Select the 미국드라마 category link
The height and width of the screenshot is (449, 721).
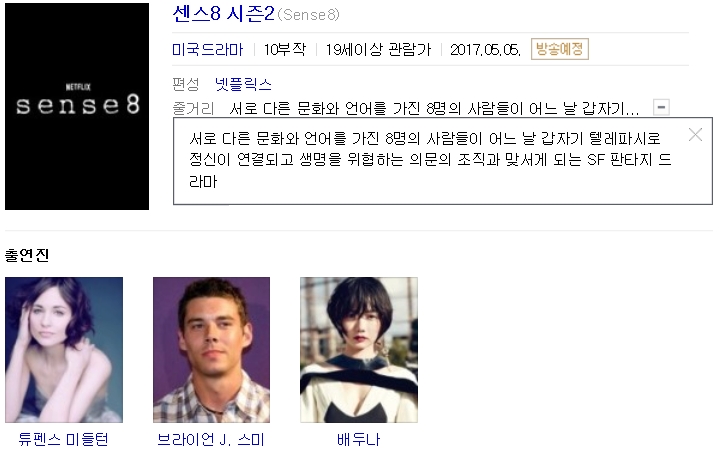coord(207,49)
